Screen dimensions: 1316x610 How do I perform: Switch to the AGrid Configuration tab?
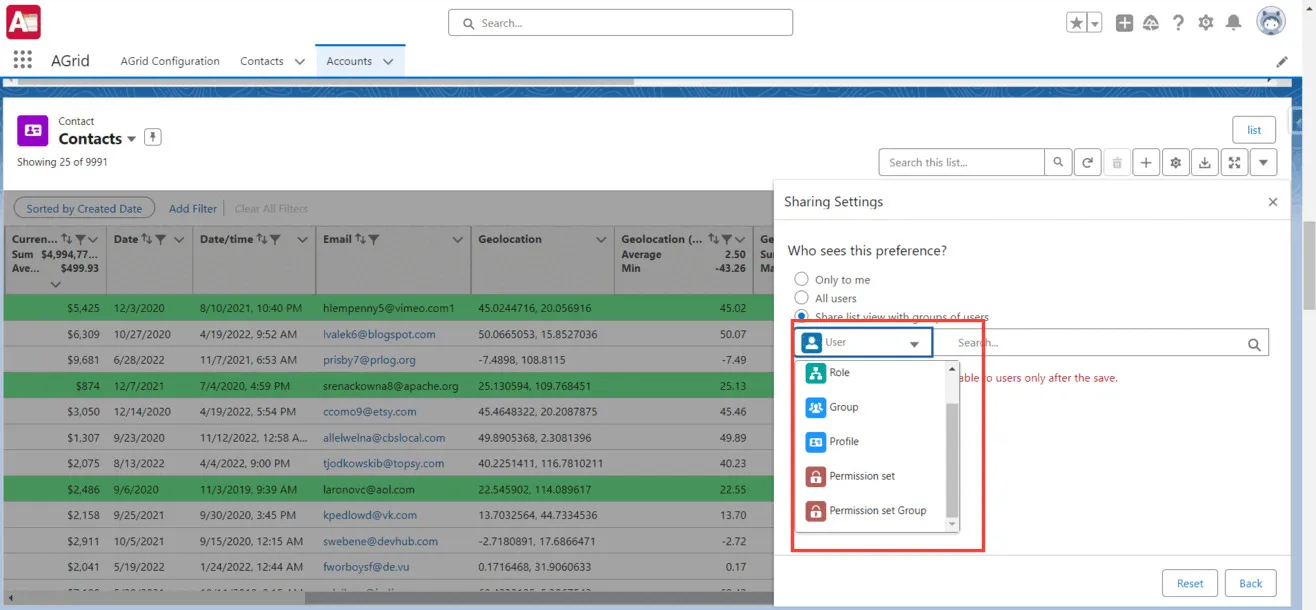pos(169,60)
